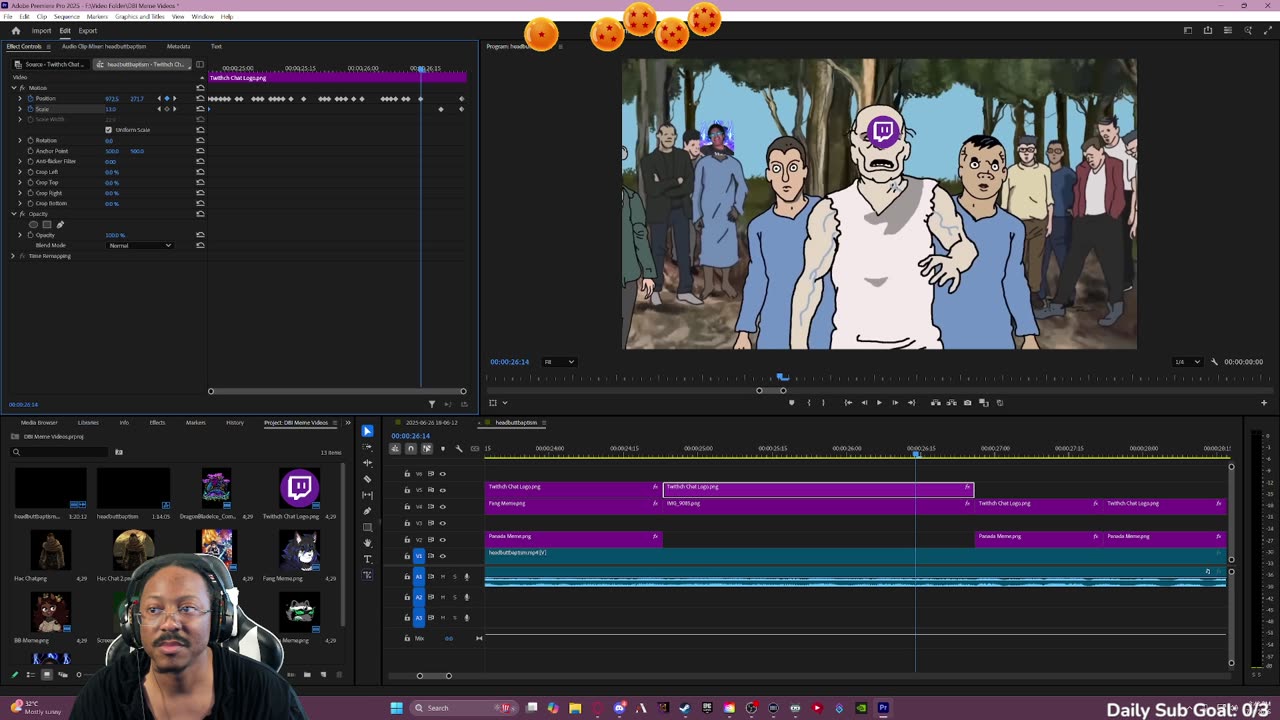Go to next Position keyframe
Image resolution: width=1280 pixels, height=720 pixels.
click(174, 98)
